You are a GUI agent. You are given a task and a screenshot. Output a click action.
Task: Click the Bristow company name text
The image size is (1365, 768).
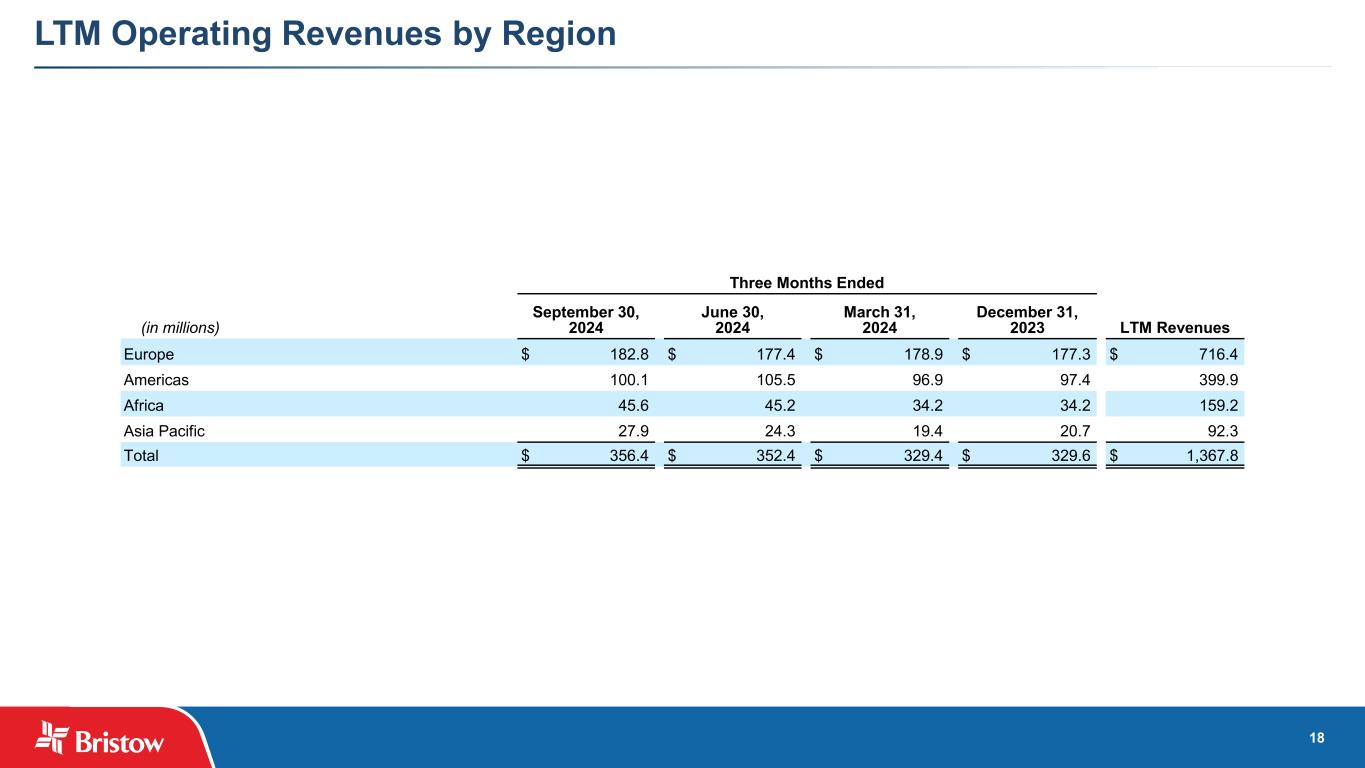[x=121, y=742]
